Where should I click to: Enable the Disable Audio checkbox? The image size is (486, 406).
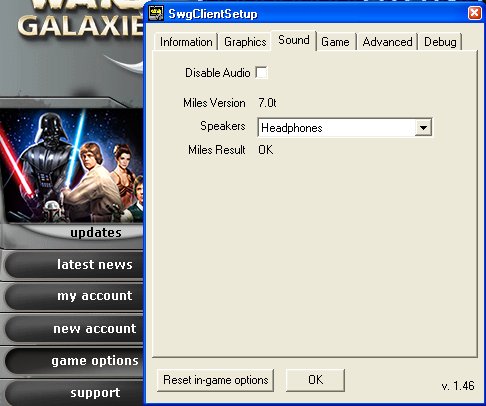(x=261, y=73)
